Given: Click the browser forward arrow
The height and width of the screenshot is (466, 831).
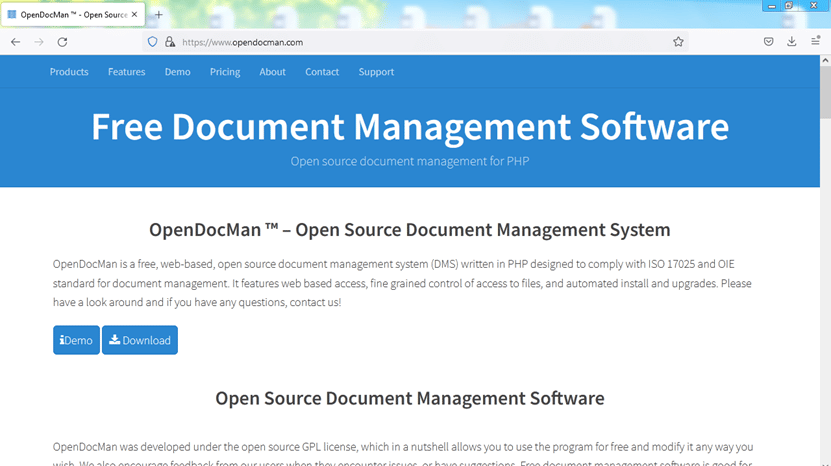Looking at the screenshot, I should click(39, 42).
